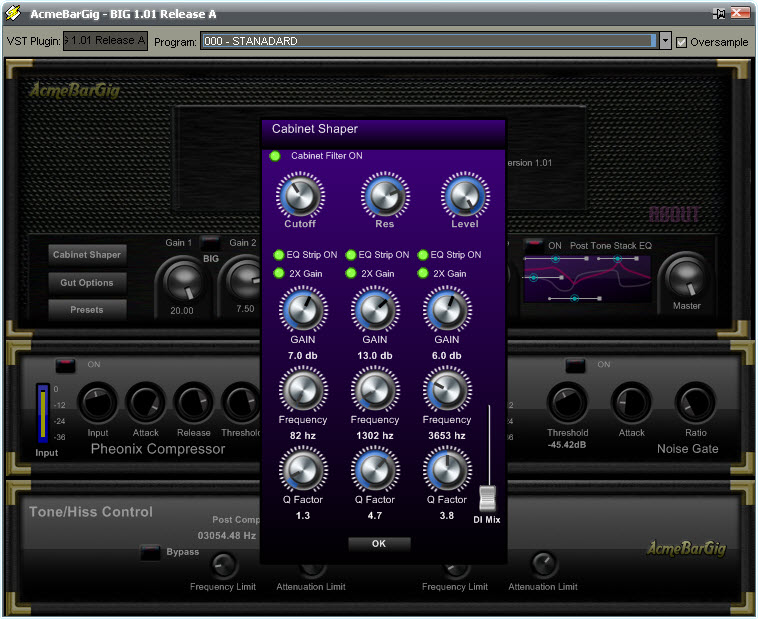Viewport: 758px width, 619px height.
Task: Click the Noise Gate Attack knob
Action: [x=631, y=403]
